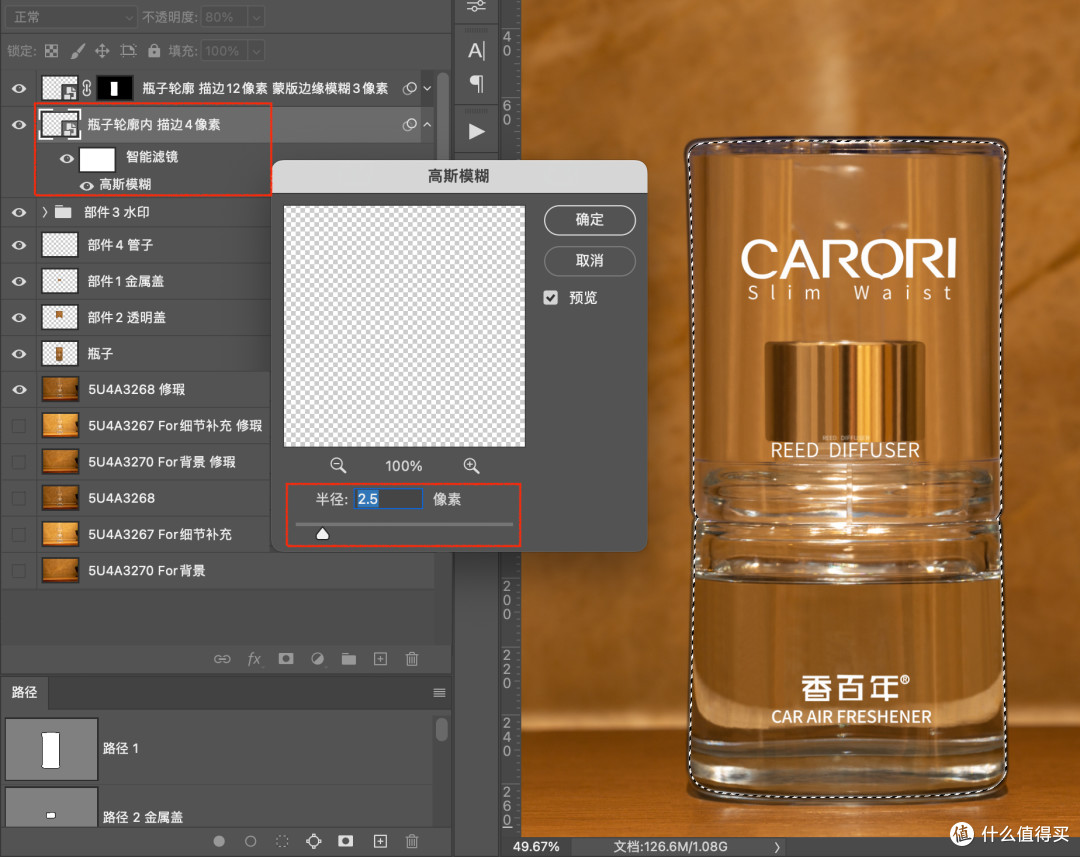This screenshot has width=1080, height=857.
Task: Click make work path from selection icon
Action: [313, 841]
